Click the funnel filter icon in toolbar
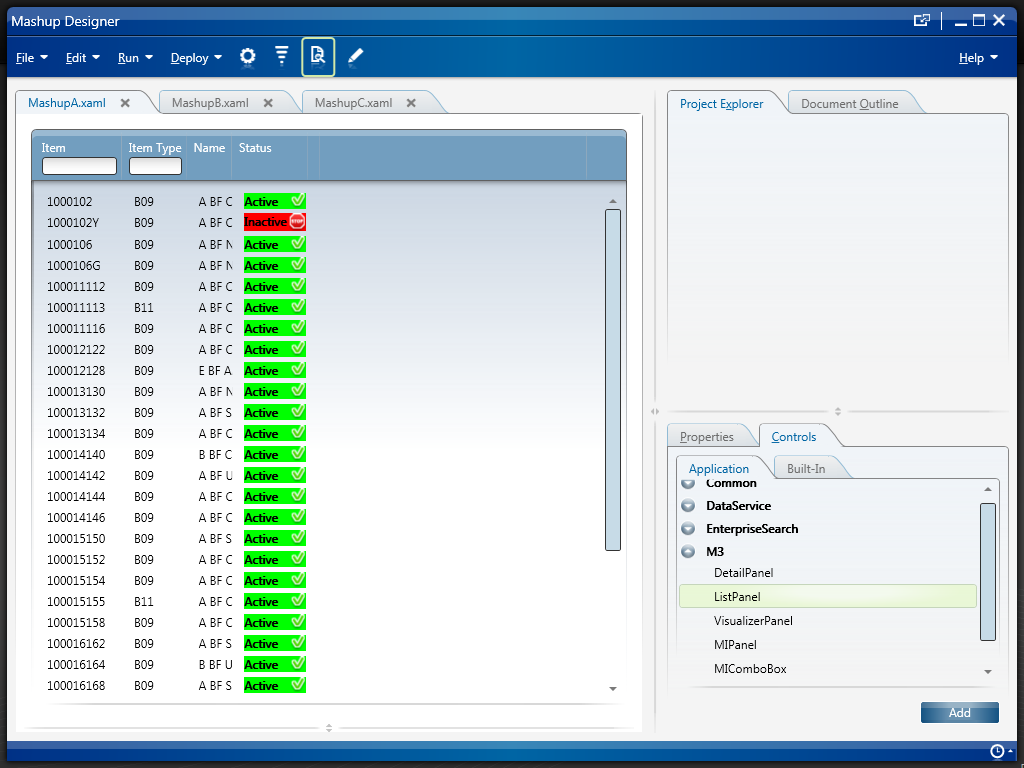 (x=282, y=57)
